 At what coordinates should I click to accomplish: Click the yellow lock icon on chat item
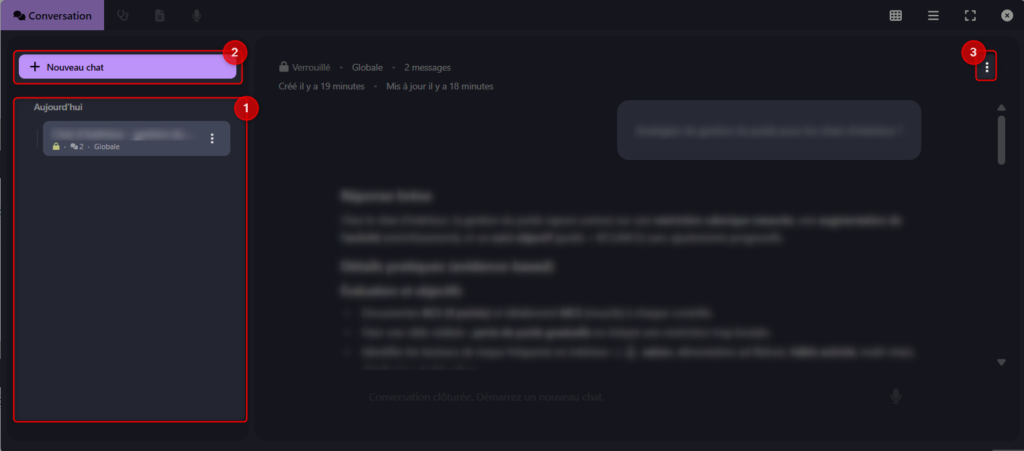(56, 147)
